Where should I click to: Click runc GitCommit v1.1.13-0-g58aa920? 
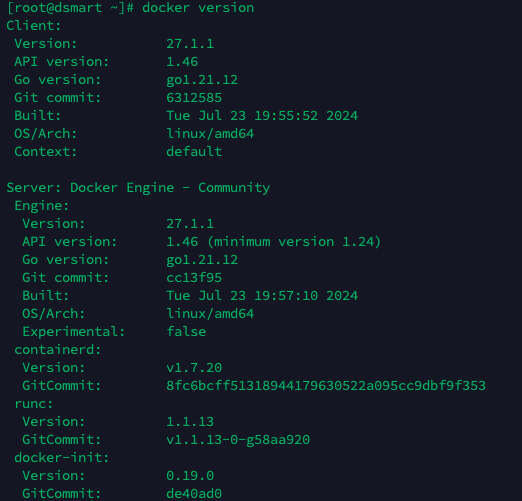coord(238,440)
